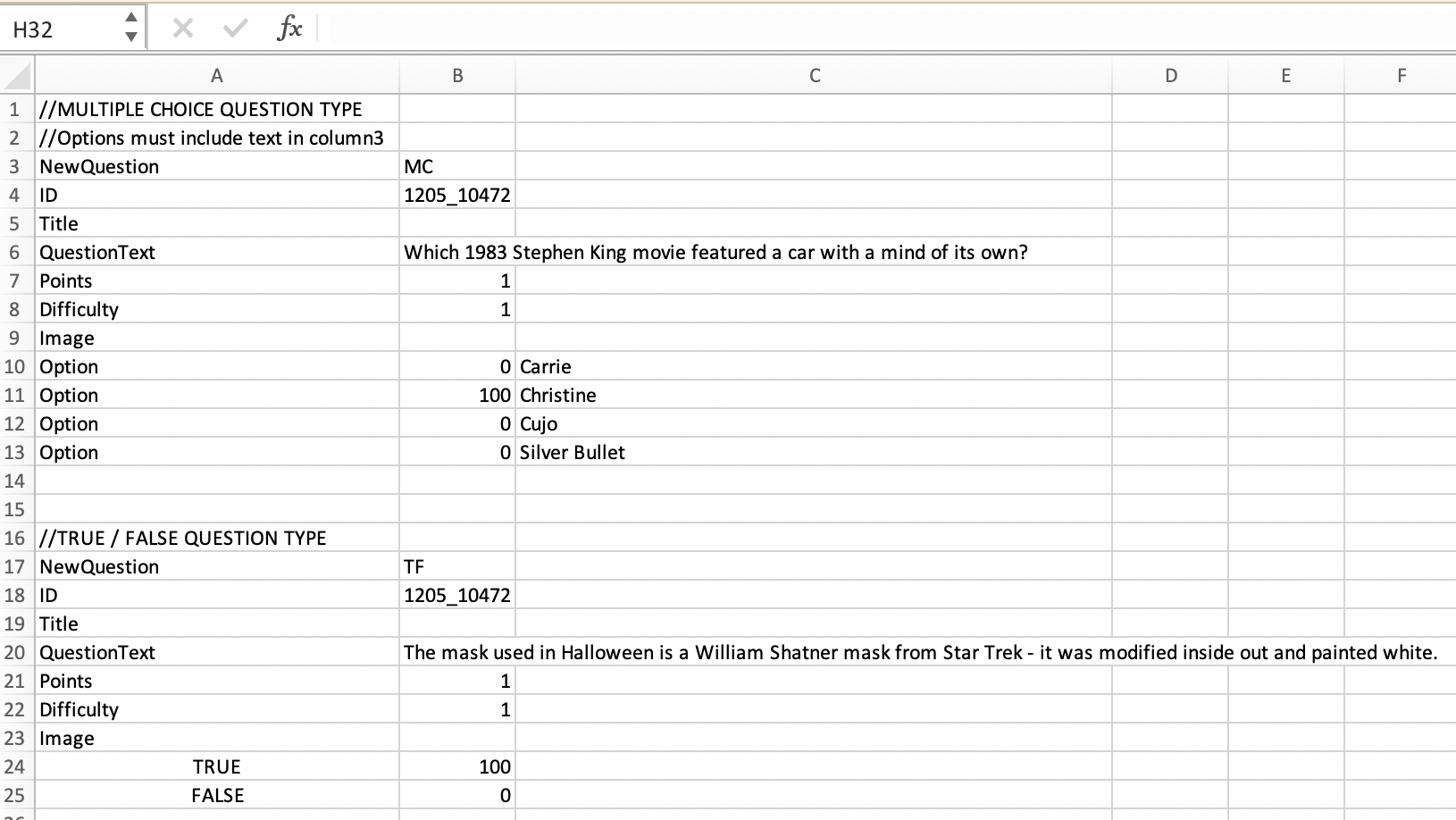Select column B header

[457, 76]
